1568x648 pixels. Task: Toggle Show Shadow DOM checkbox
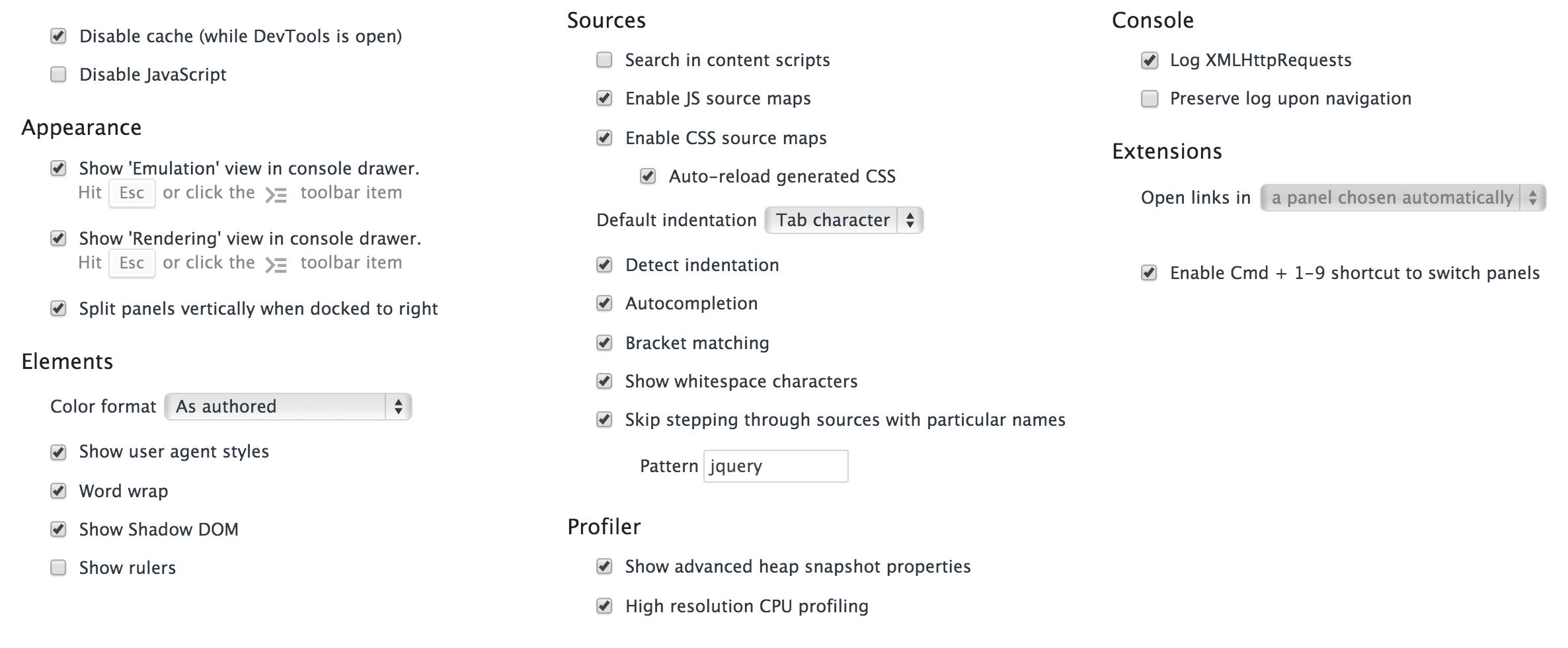coord(58,529)
